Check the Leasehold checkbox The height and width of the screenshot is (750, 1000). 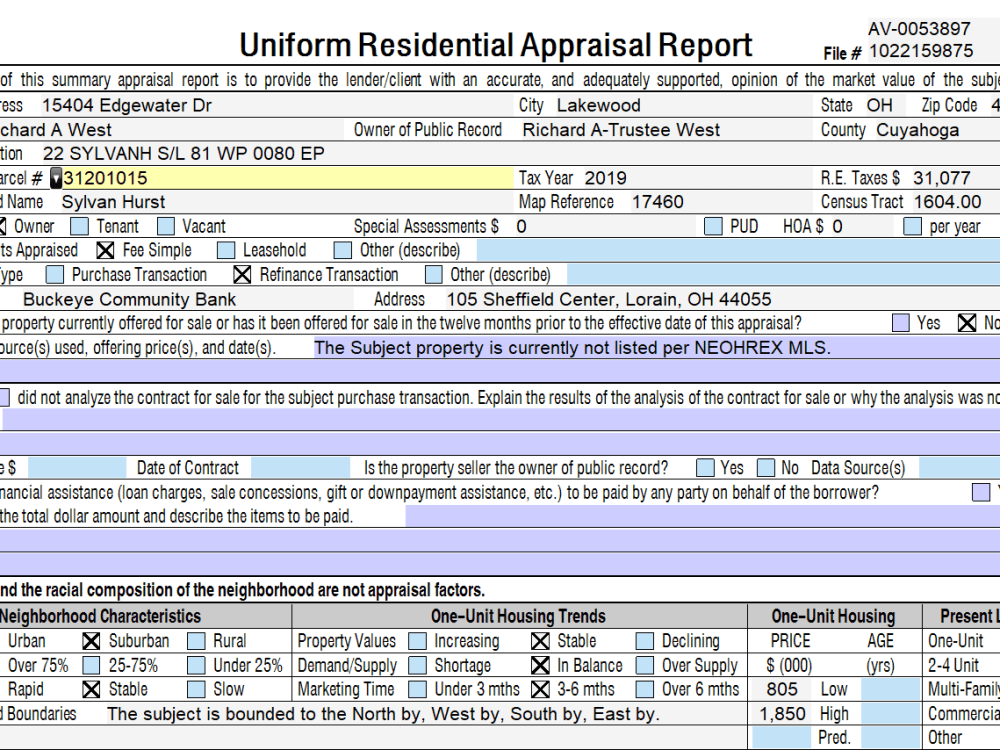click(226, 251)
